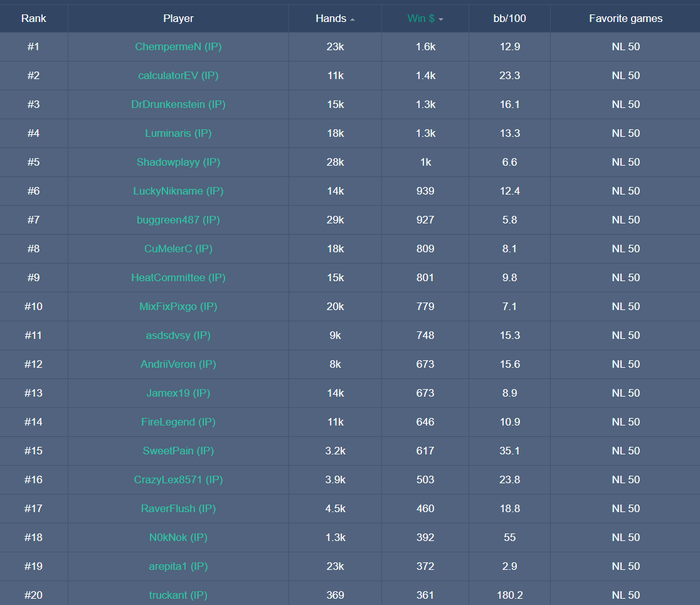Image resolution: width=700 pixels, height=605 pixels.
Task: Select rank cell #20
Action: click(33, 595)
